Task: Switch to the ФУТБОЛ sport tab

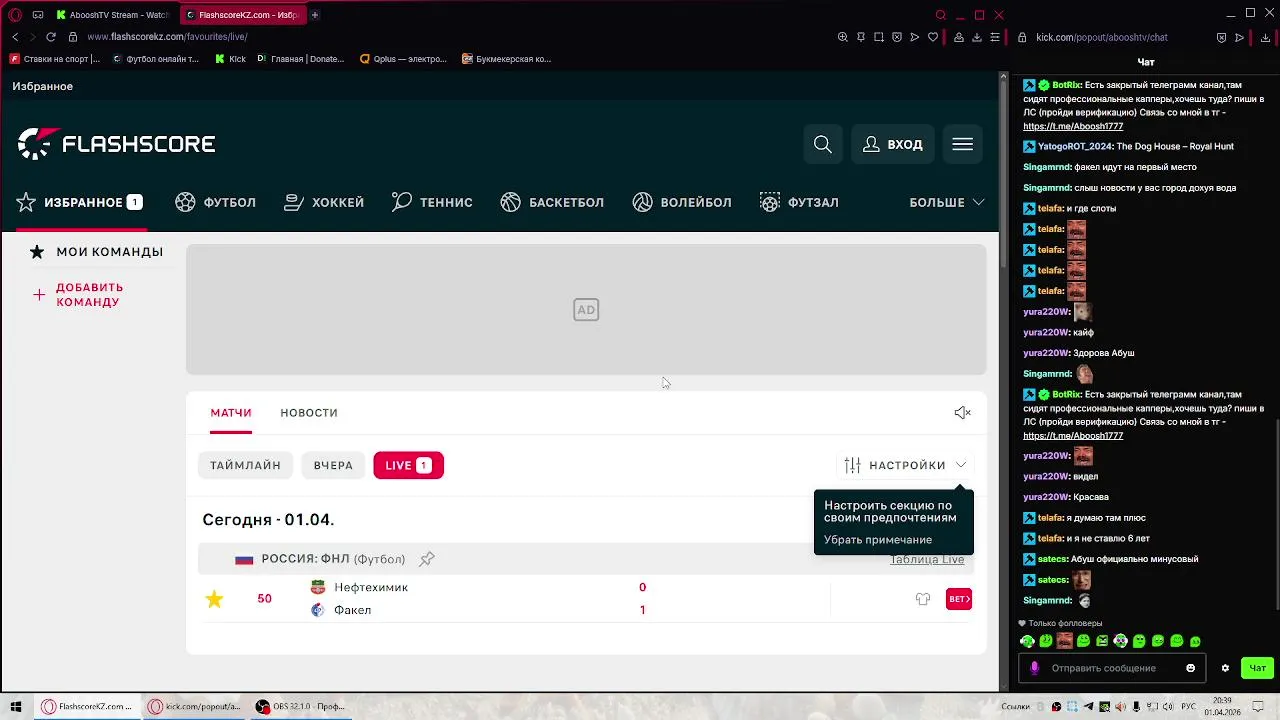Action: [x=215, y=202]
